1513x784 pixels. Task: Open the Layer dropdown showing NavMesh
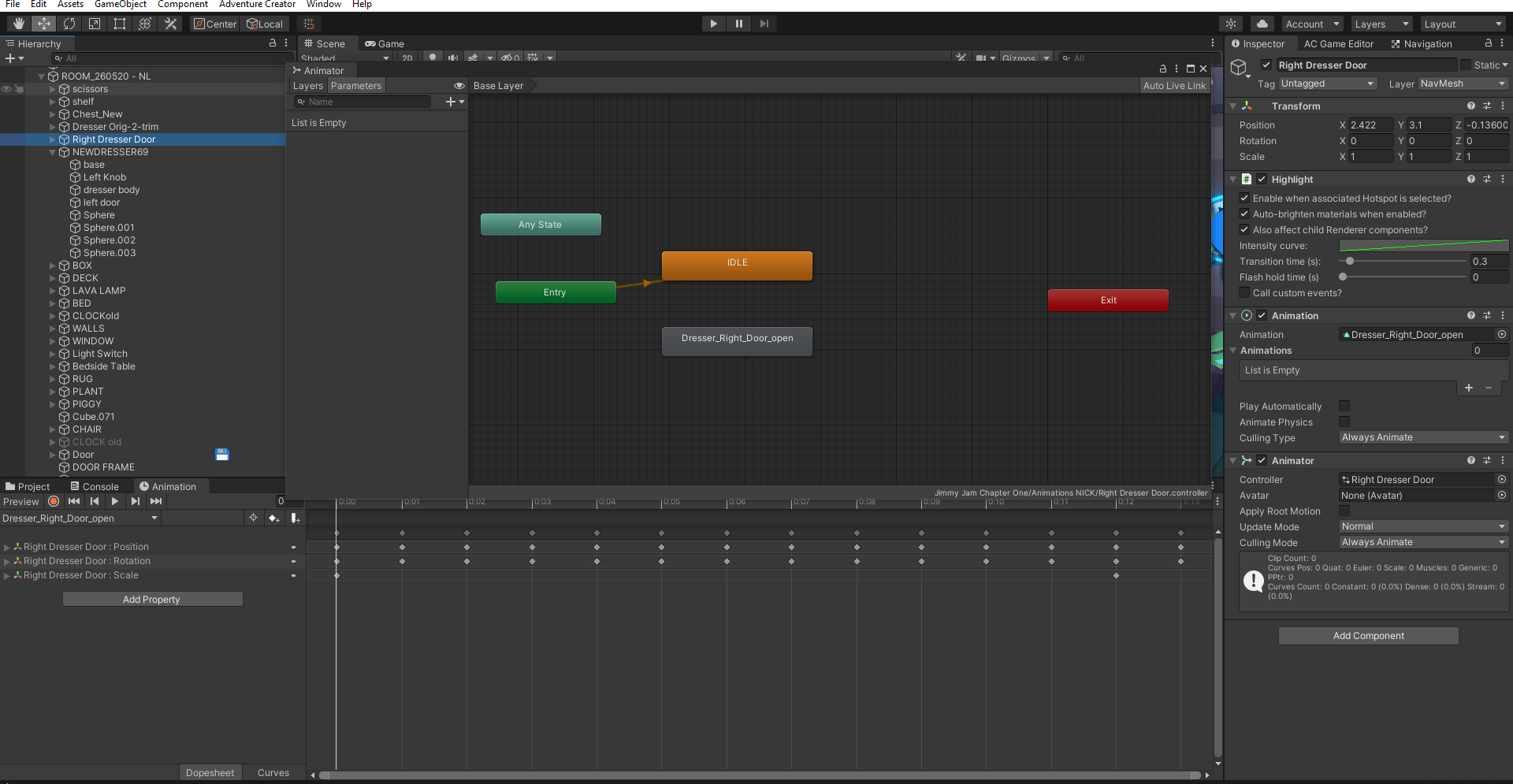pos(1463,84)
